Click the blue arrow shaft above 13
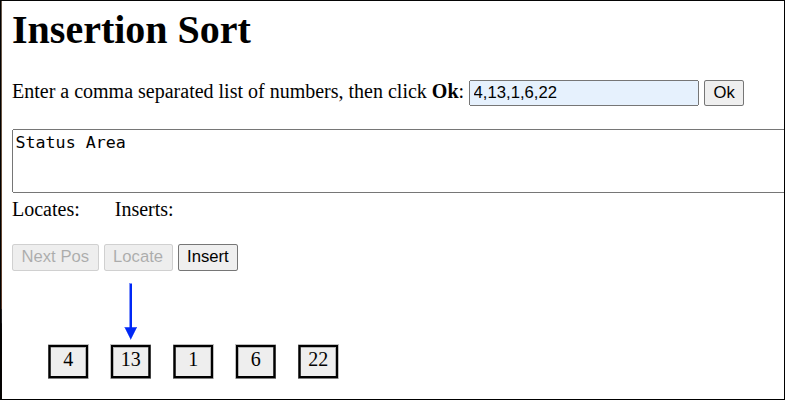Screen dimensions: 785x400 pos(130,305)
